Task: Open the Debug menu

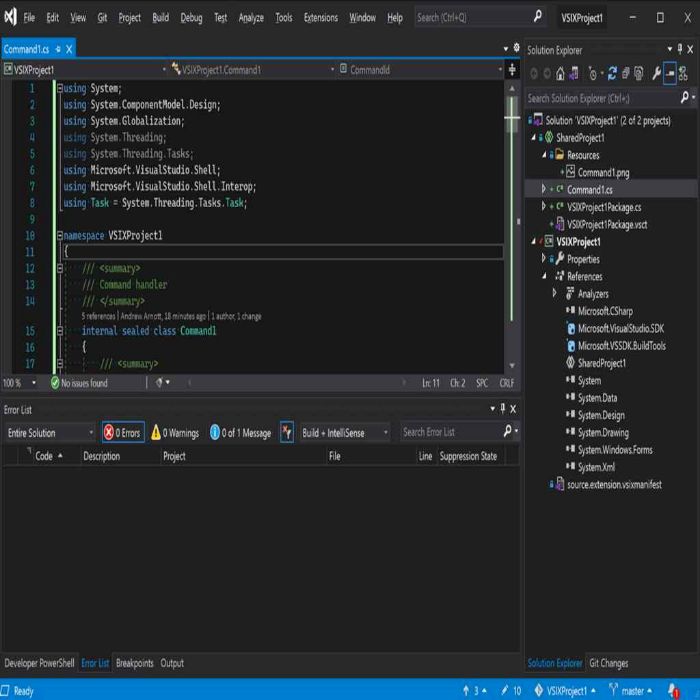Action: click(191, 17)
